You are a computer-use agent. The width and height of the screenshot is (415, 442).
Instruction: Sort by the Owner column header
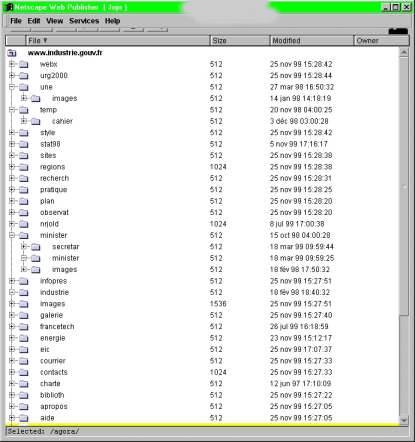pos(381,41)
